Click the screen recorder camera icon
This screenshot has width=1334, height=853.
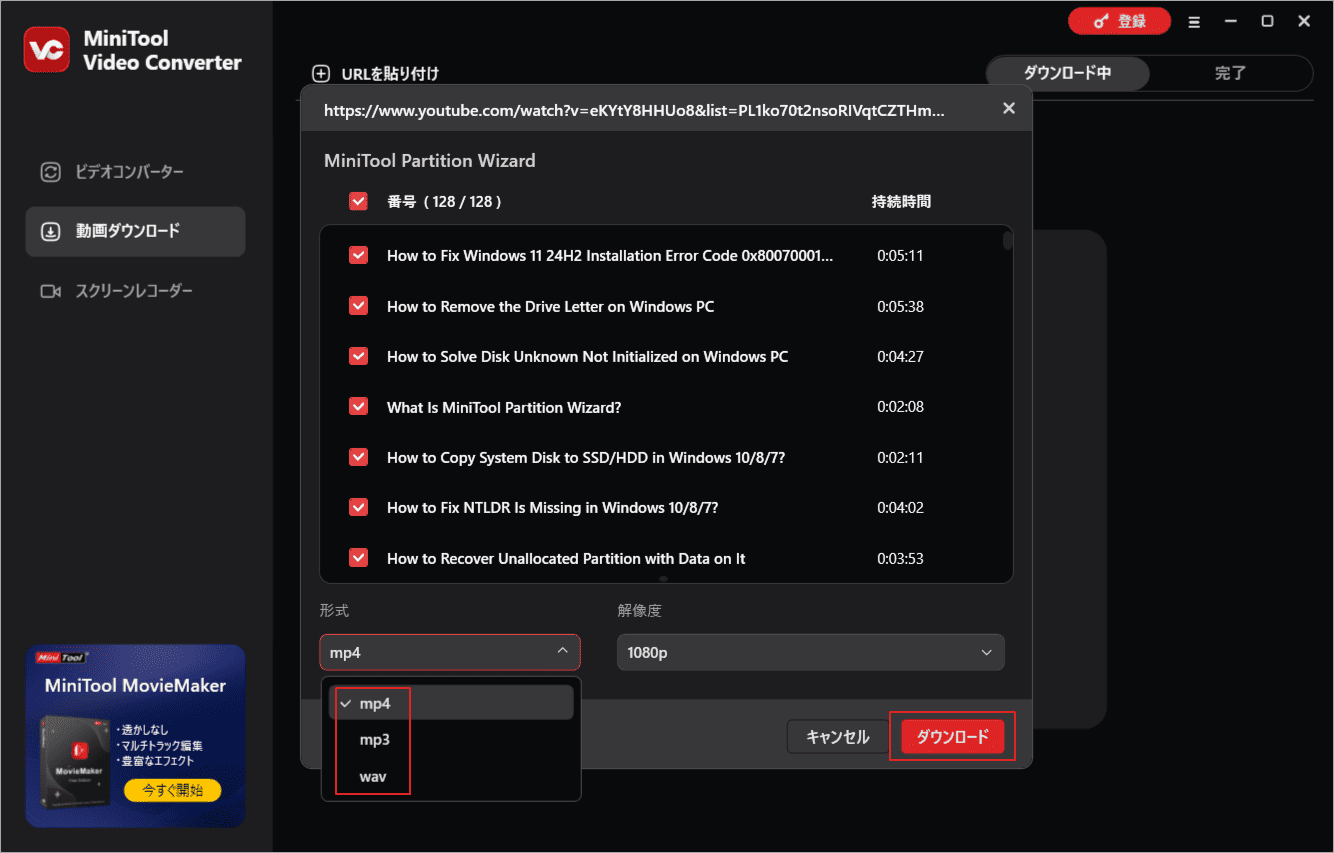click(50, 291)
